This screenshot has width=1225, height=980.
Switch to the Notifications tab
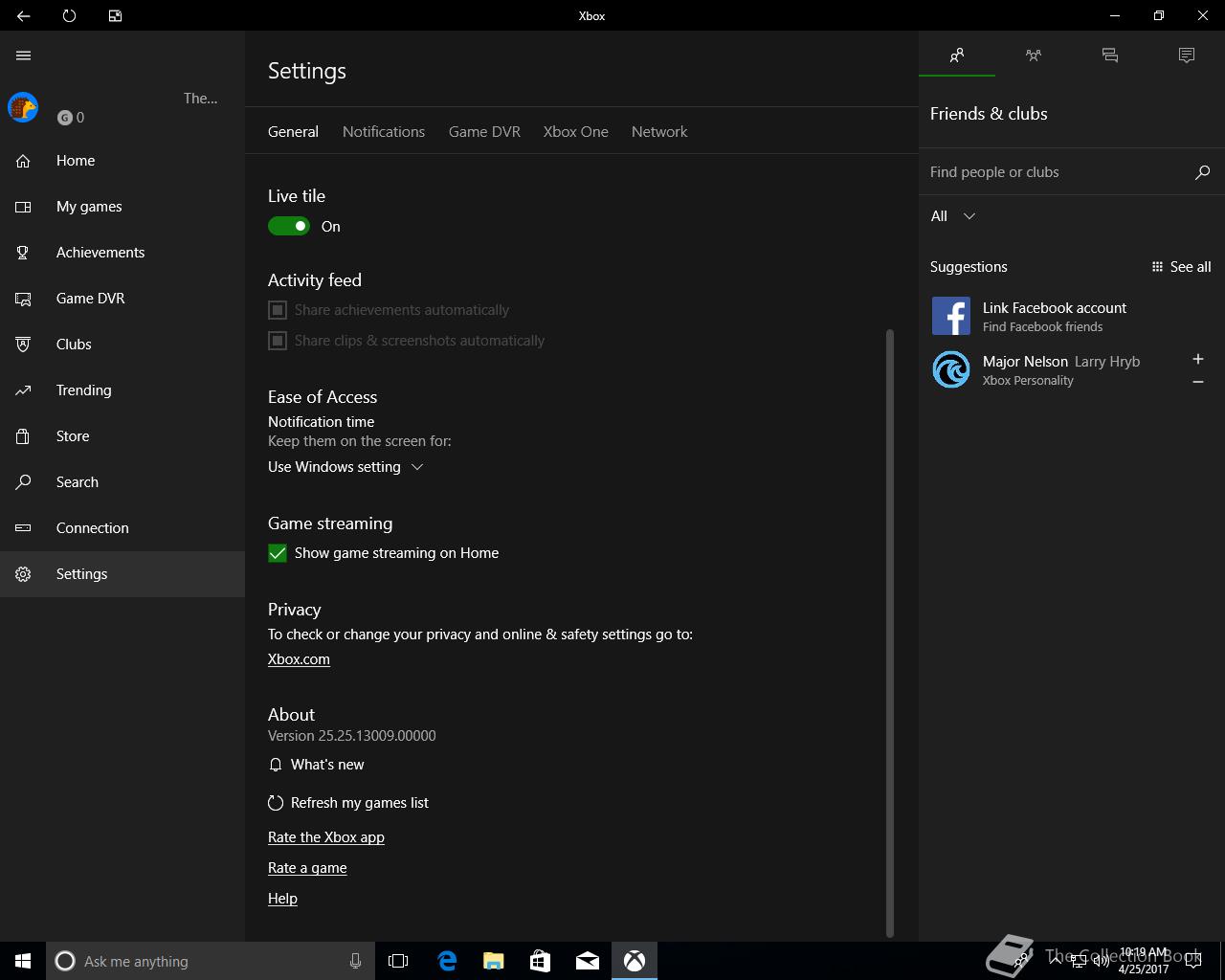[x=384, y=132]
